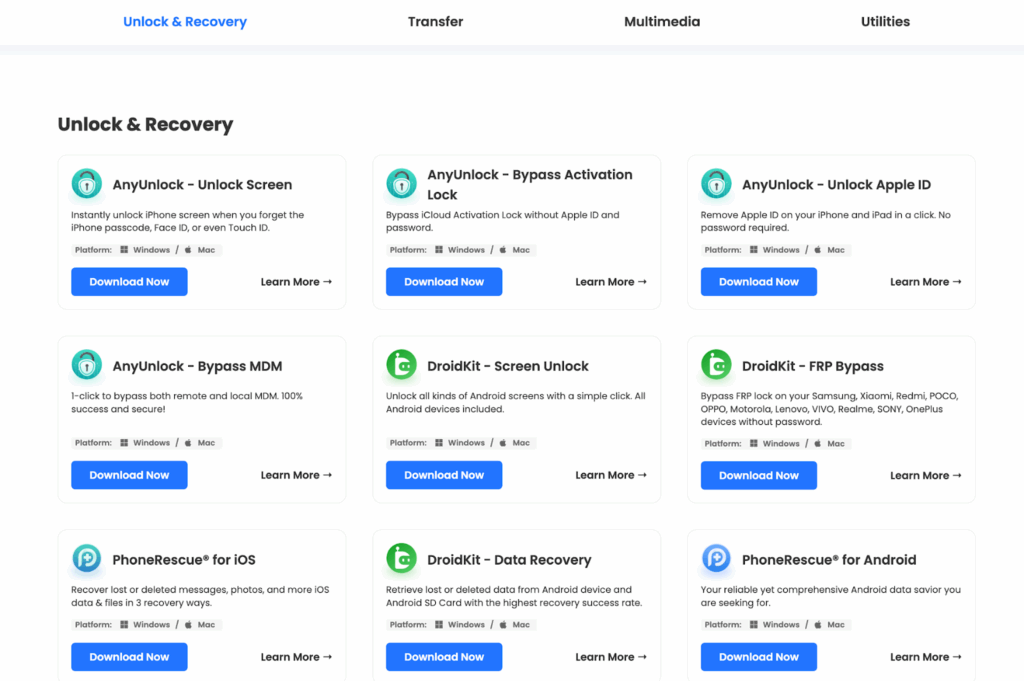Learn more about AnyUnlock Bypass MDM
The height and width of the screenshot is (681, 1024).
(x=296, y=475)
